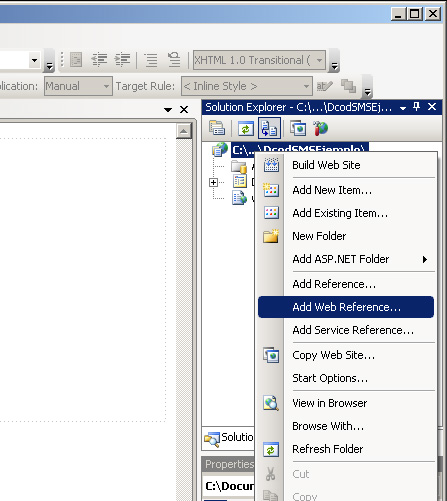Screen dimensions: 447x501
Task: Select the web.config file icon
Action: click(x=240, y=198)
